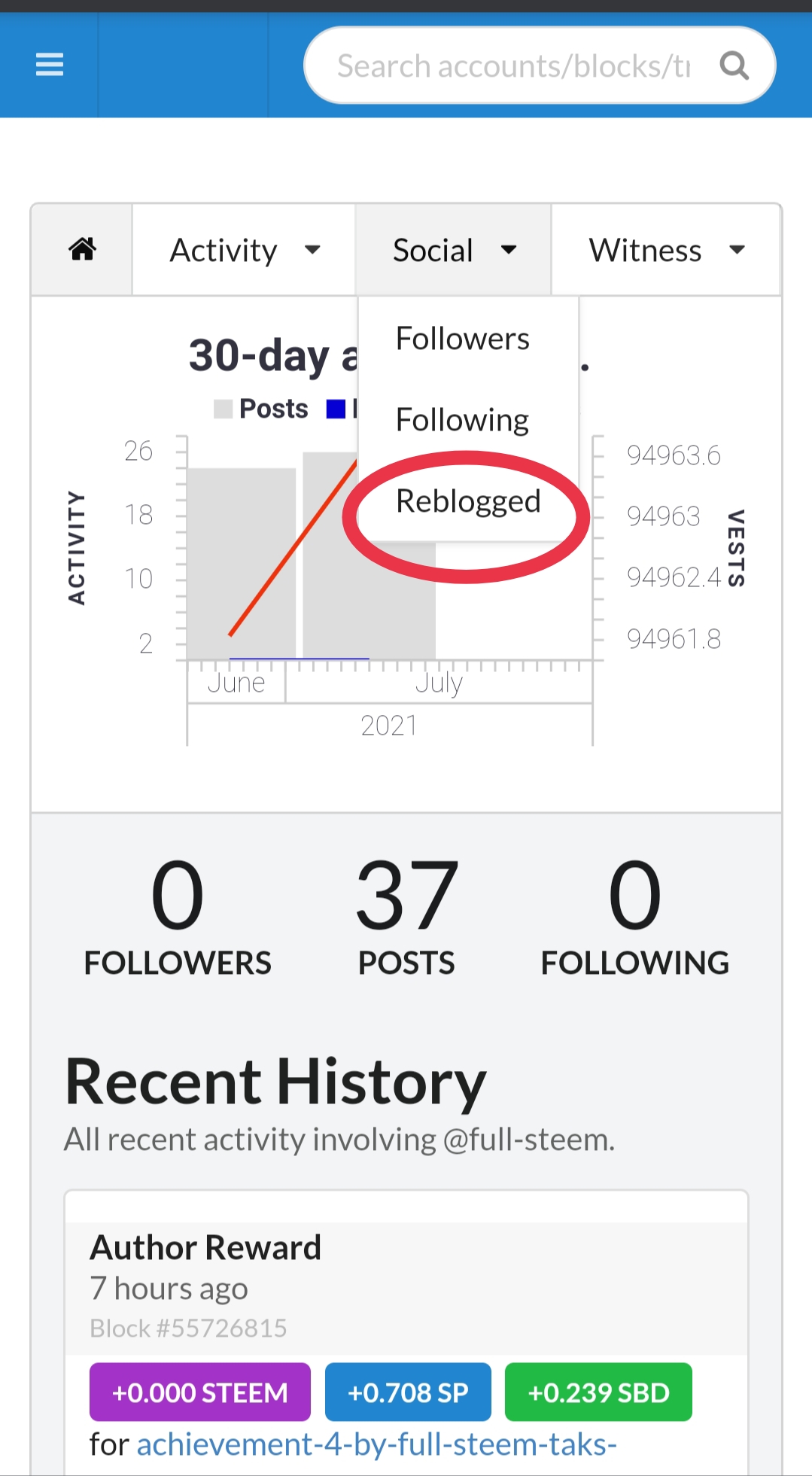Image resolution: width=812 pixels, height=1476 pixels.
Task: Choose Reblogged from the Social menu
Action: (468, 501)
